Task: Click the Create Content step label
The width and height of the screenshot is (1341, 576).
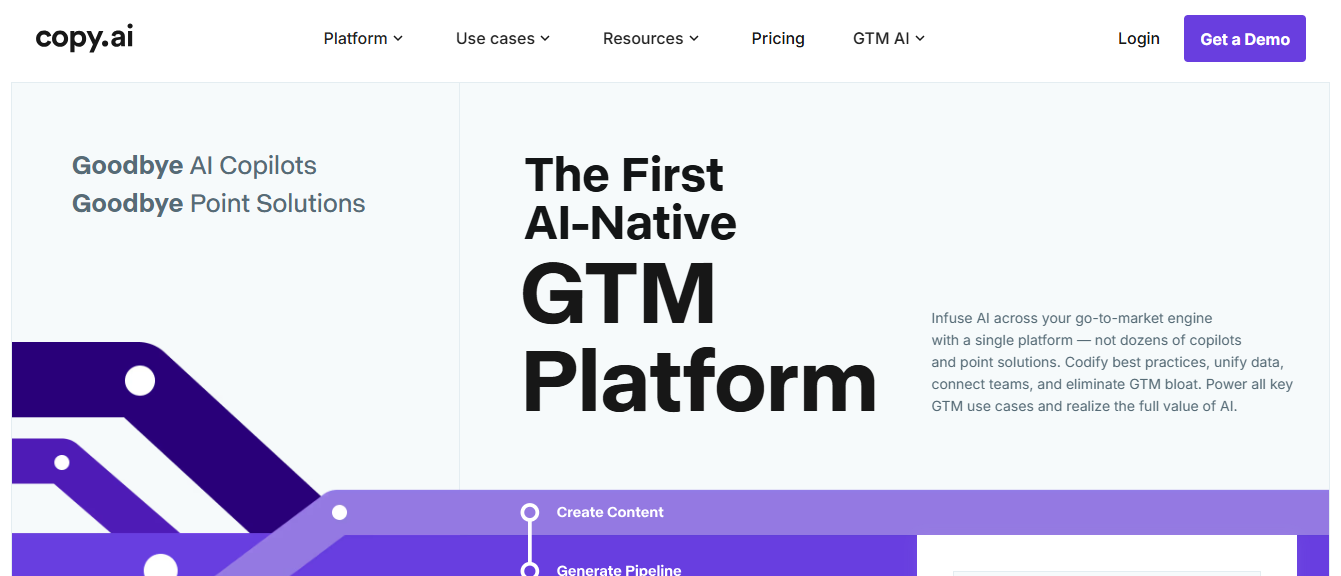Action: (610, 512)
